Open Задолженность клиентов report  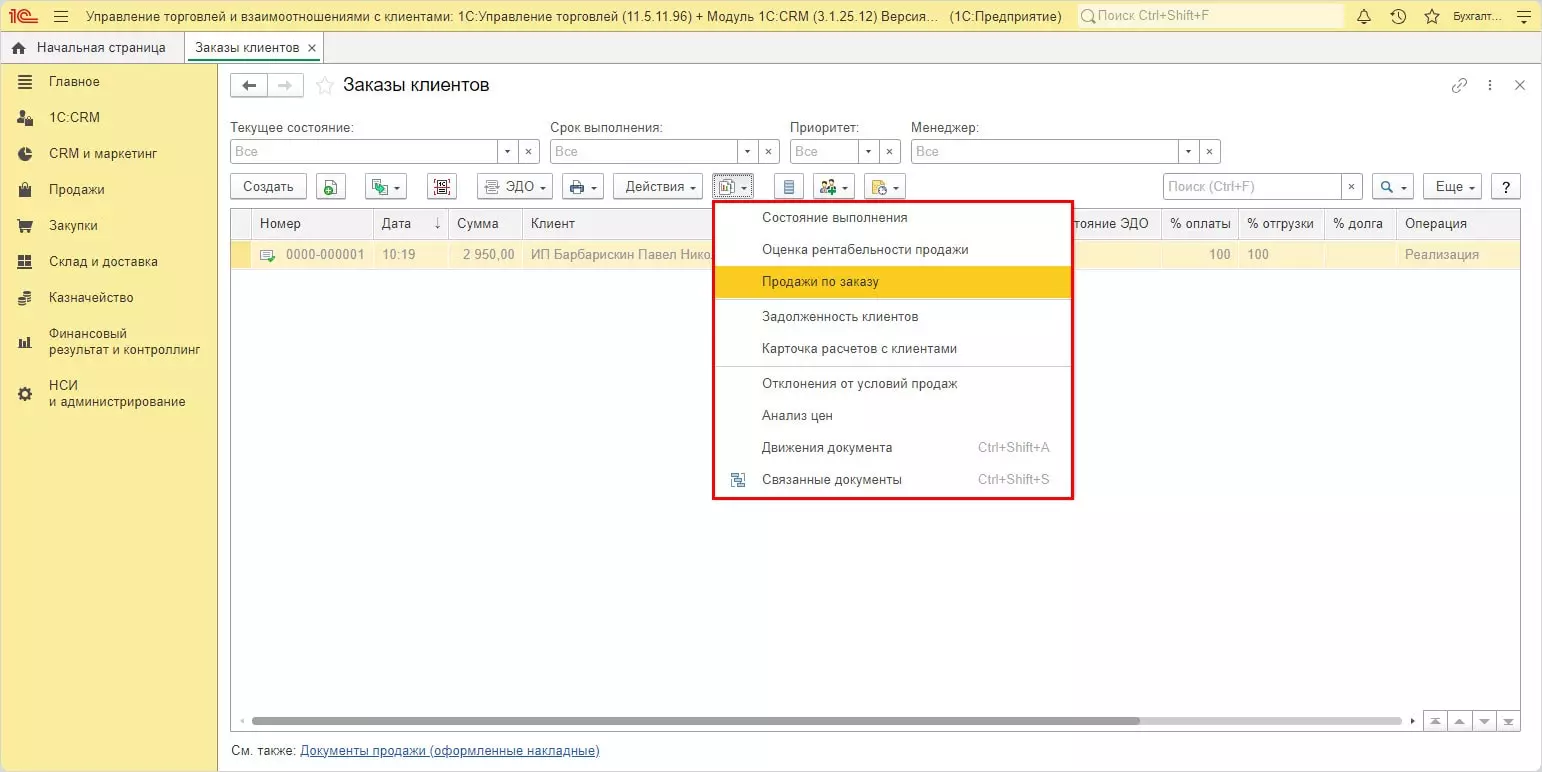pos(892,317)
